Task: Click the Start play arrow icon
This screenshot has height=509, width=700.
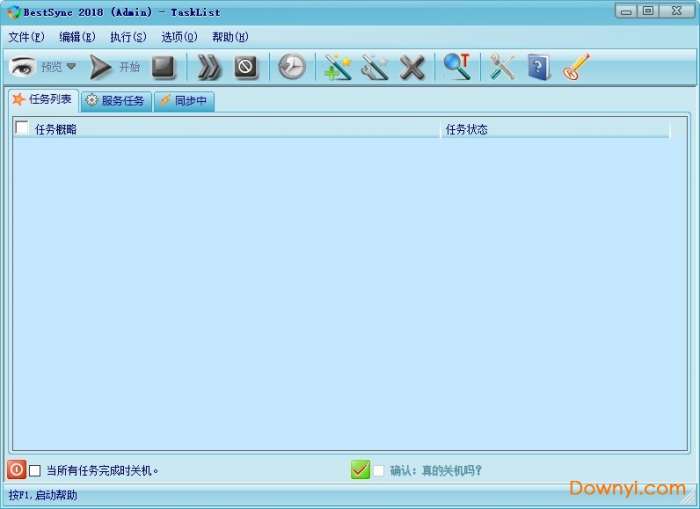Action: coord(100,67)
